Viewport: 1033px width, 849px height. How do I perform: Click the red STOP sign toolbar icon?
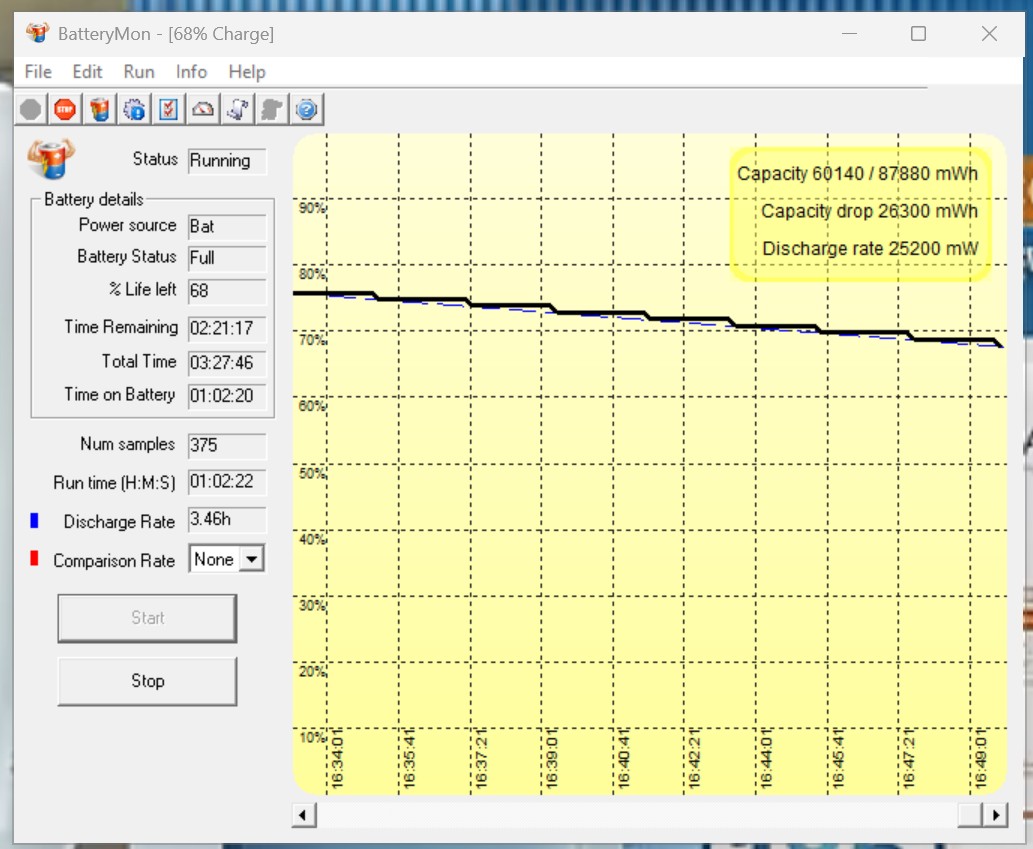65,109
